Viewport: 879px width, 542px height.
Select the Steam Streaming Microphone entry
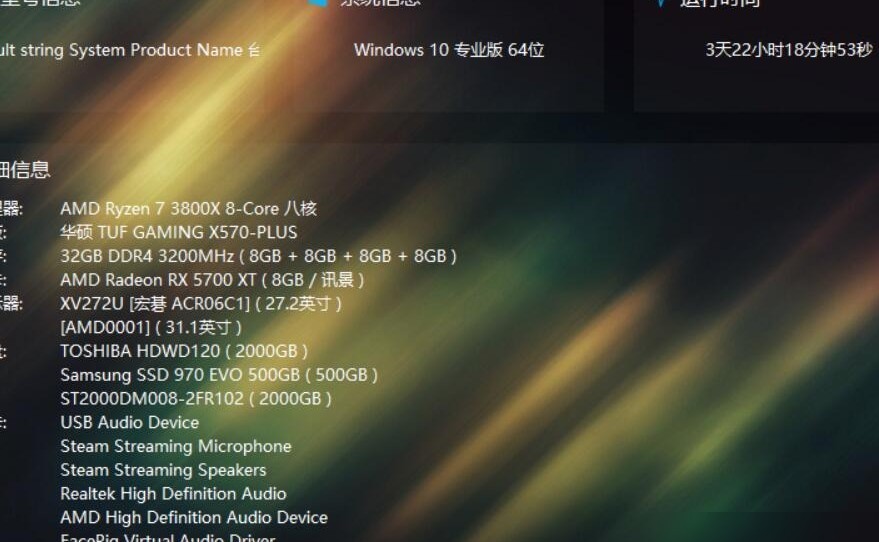point(176,446)
